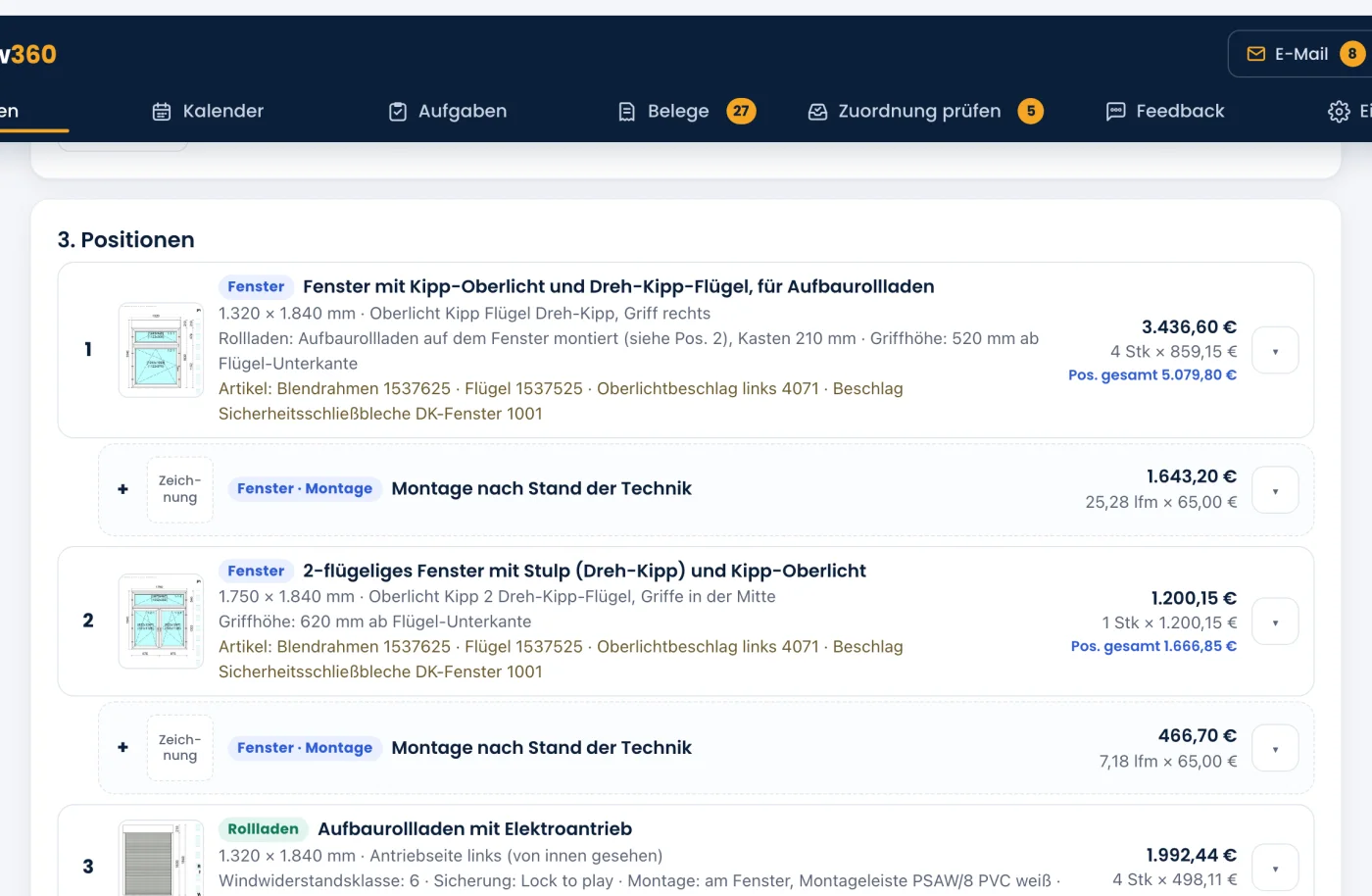Open the E-Mail button
The image size is (1372, 896).
click(1299, 54)
